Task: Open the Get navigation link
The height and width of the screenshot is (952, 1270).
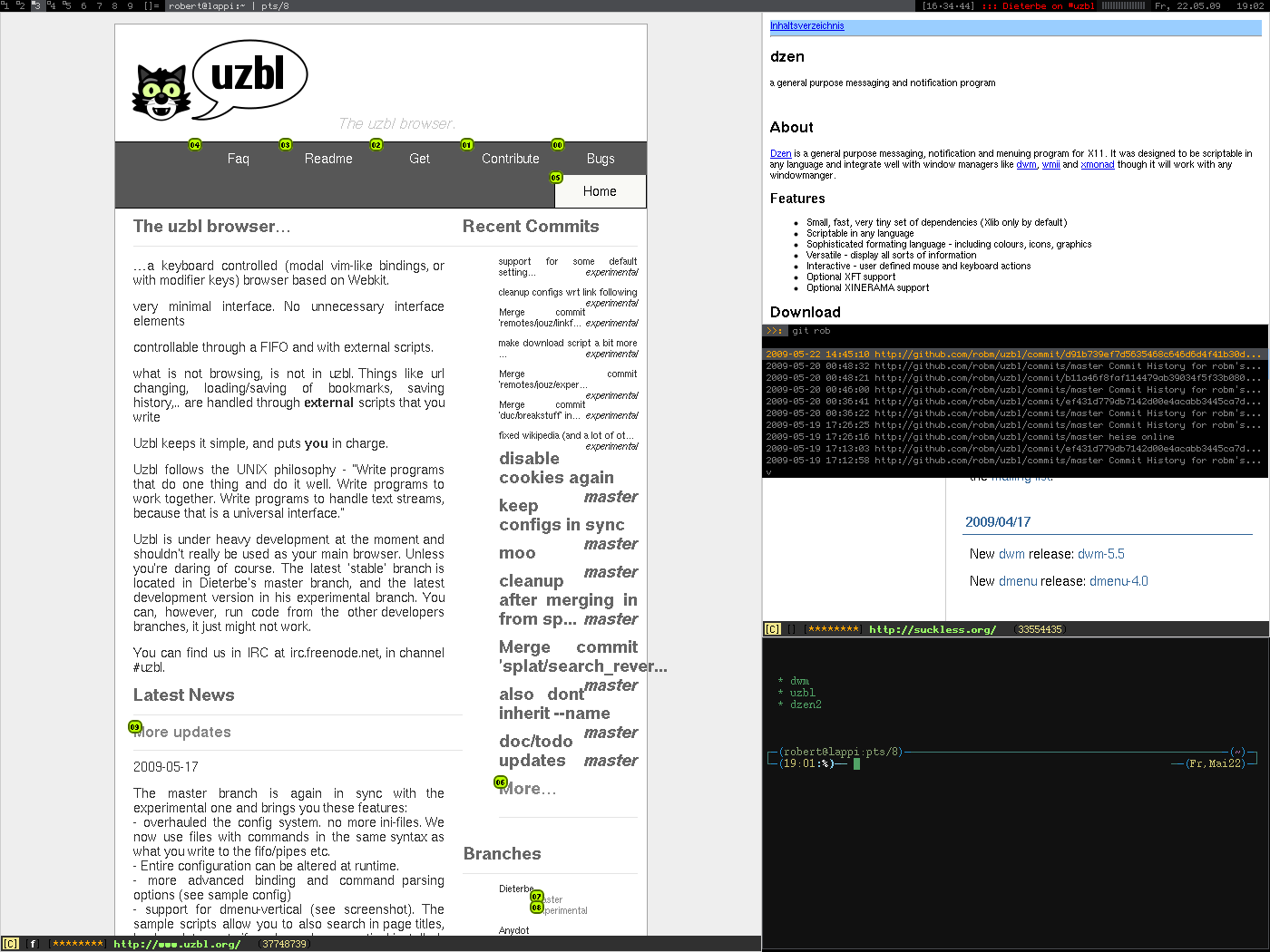Action: click(x=419, y=159)
